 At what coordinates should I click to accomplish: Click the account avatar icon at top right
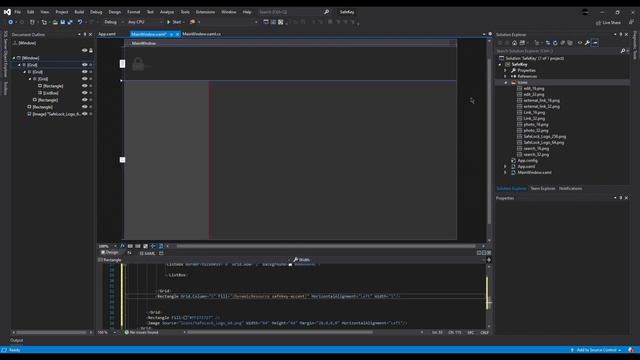pyautogui.click(x=585, y=12)
